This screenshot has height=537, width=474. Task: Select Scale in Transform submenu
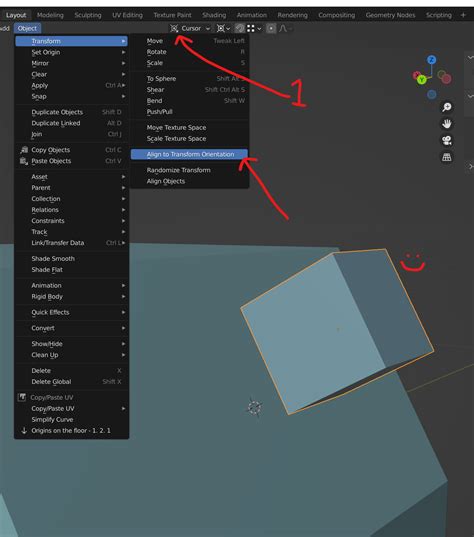(x=189, y=63)
